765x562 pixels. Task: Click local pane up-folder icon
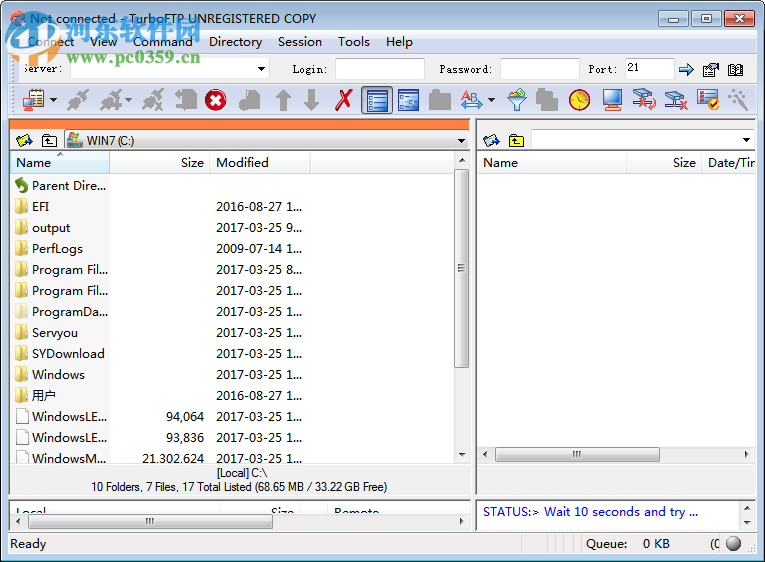pos(49,141)
